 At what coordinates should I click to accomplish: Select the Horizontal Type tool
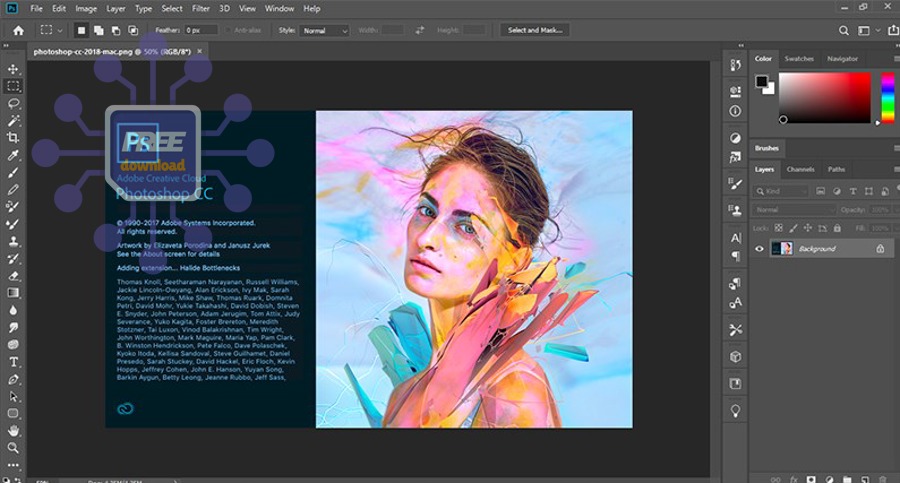point(13,362)
